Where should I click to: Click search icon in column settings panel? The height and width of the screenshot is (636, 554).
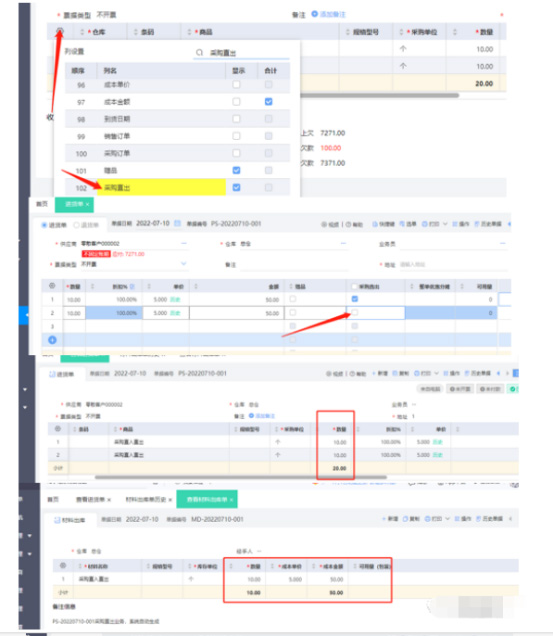[x=199, y=52]
